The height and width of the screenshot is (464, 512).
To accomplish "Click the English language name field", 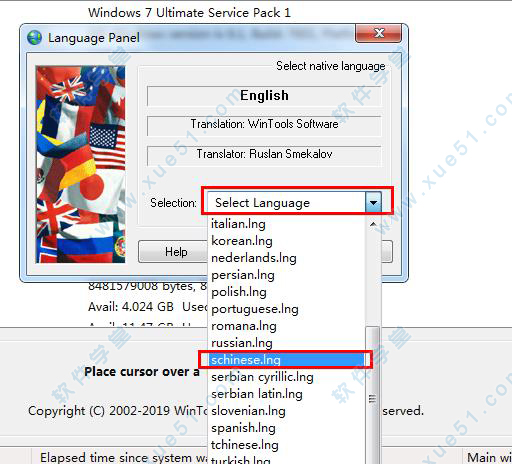I will pos(264,96).
